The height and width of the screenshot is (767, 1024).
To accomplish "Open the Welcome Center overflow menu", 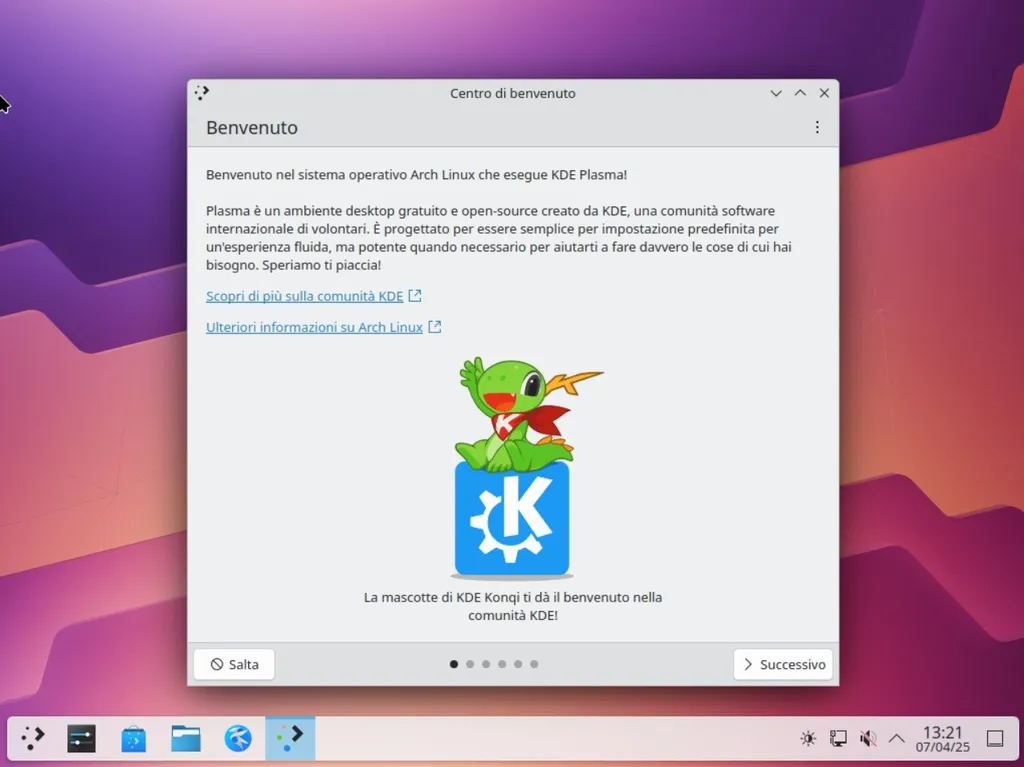I will (x=817, y=127).
